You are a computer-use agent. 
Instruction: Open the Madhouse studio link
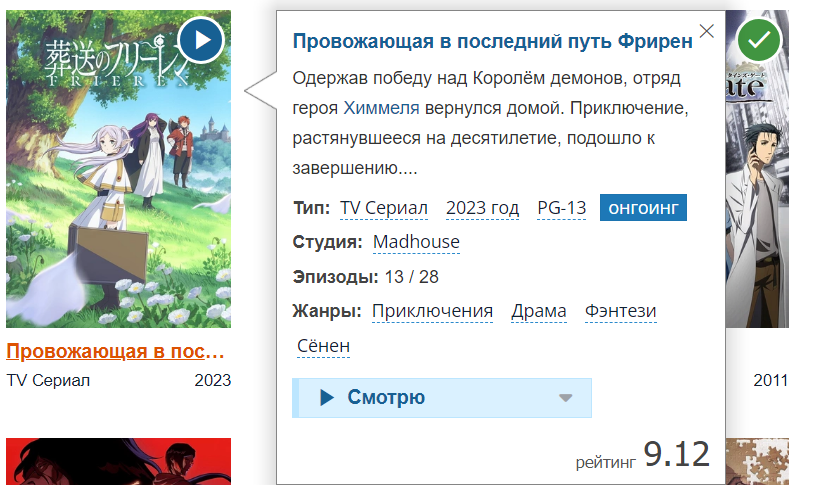coord(416,242)
